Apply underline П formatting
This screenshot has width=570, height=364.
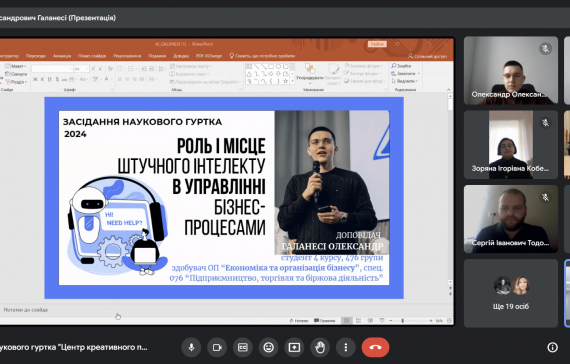pyautogui.click(x=49, y=79)
